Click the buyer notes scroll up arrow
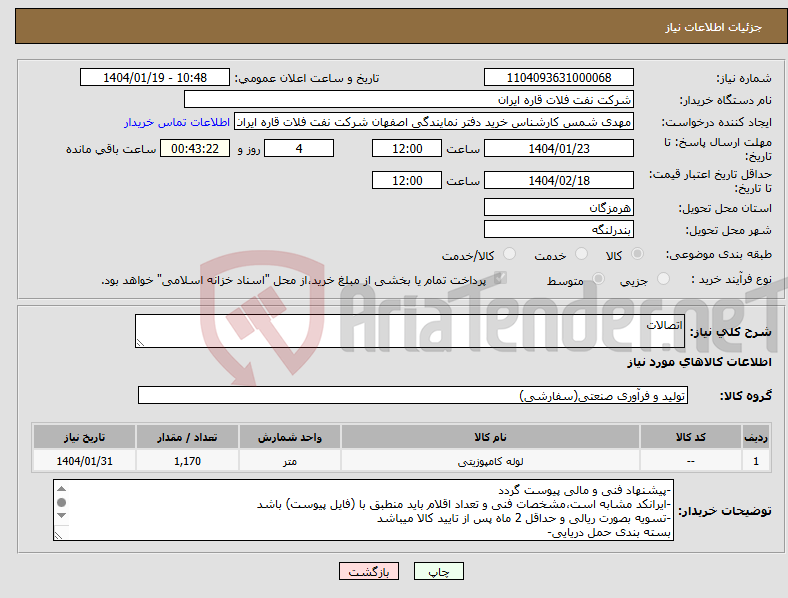This screenshot has width=788, height=598. tap(61, 489)
